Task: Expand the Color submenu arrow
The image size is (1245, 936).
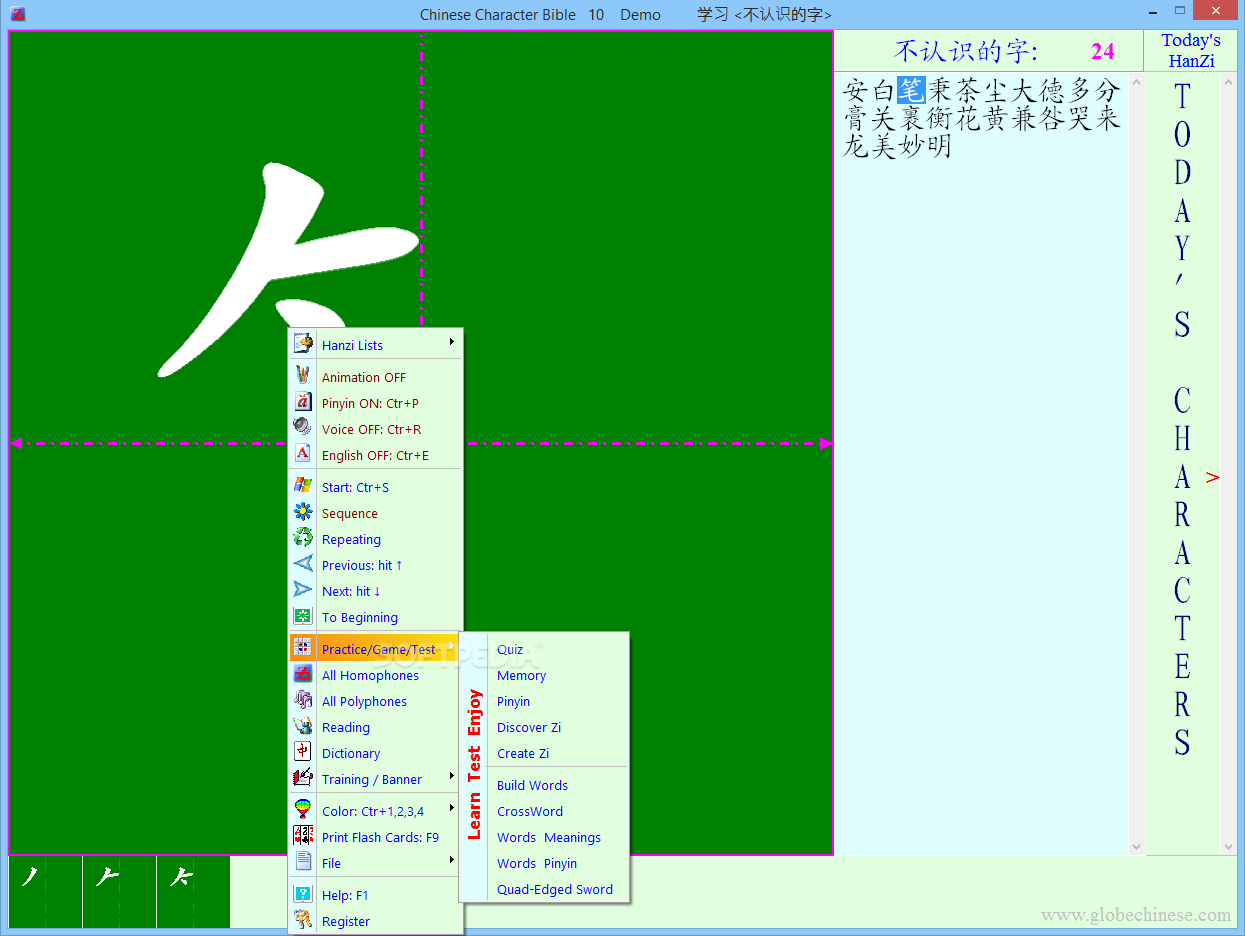Action: 452,809
